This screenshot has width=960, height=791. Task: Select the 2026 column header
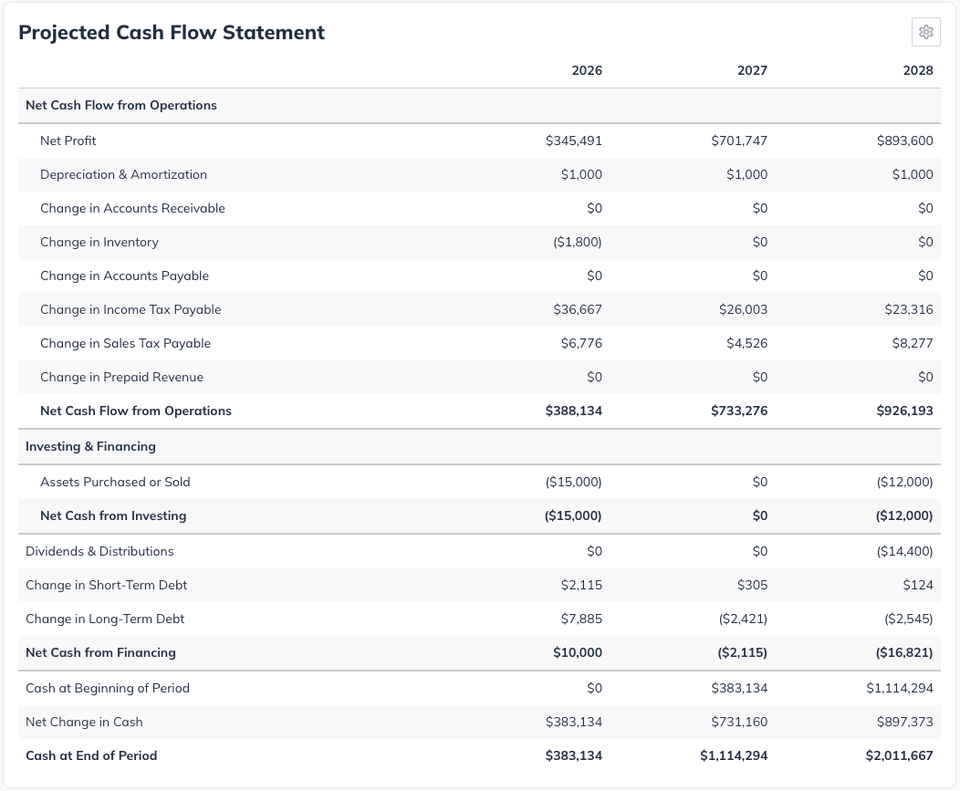pyautogui.click(x=587, y=70)
